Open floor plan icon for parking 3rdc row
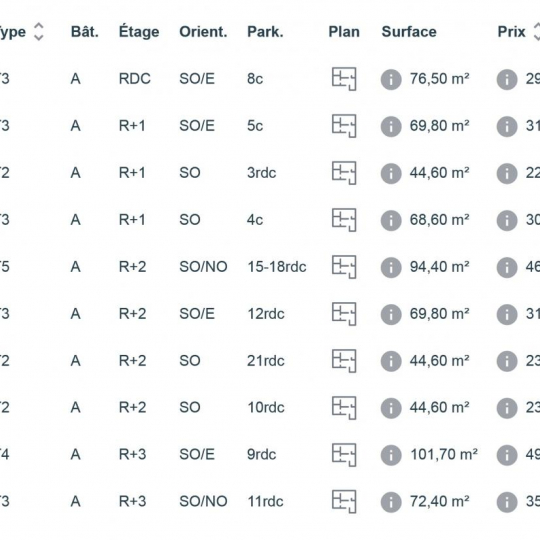The width and height of the screenshot is (540, 540). (x=344, y=173)
